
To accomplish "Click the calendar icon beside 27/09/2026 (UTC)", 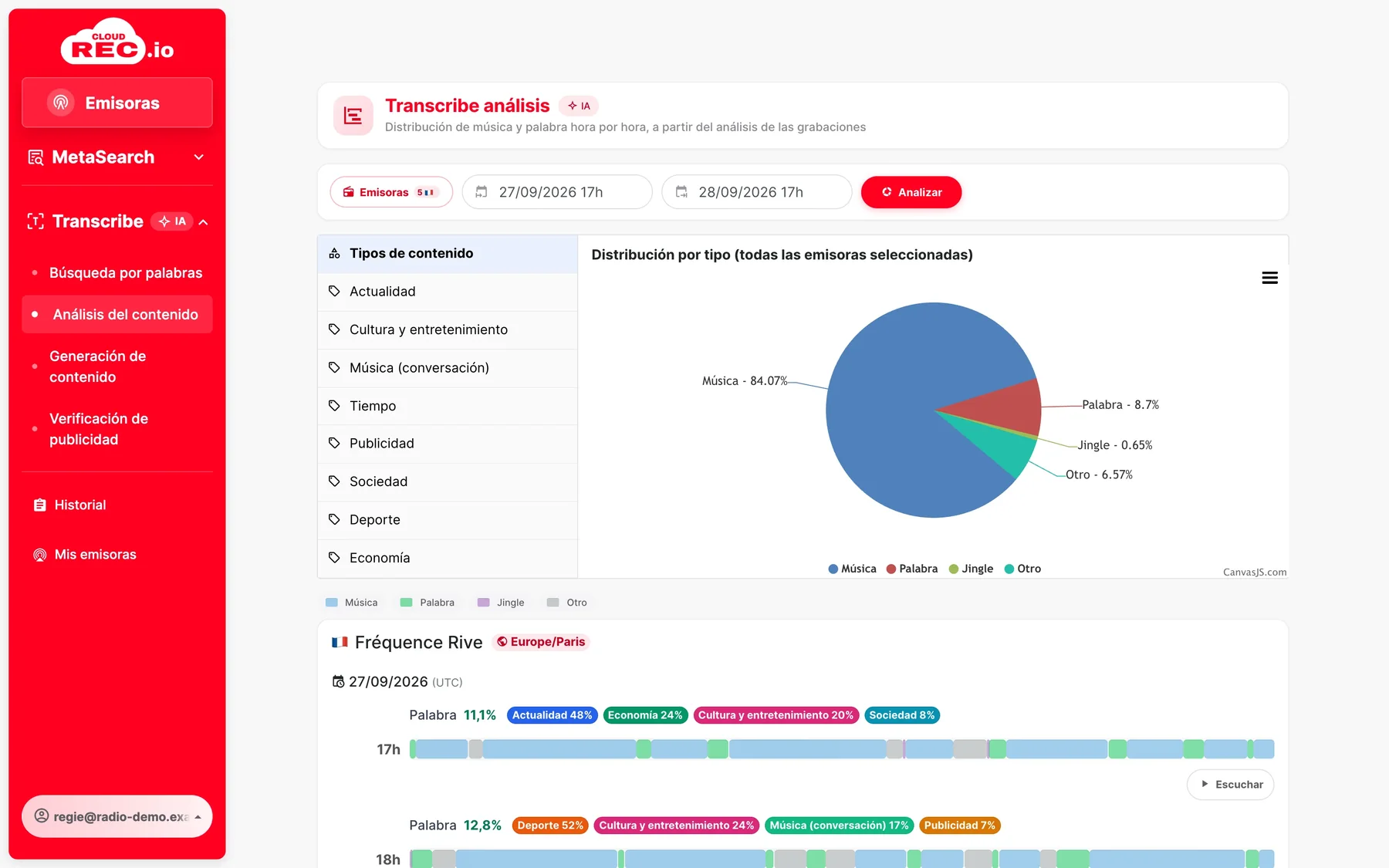I will (x=338, y=682).
